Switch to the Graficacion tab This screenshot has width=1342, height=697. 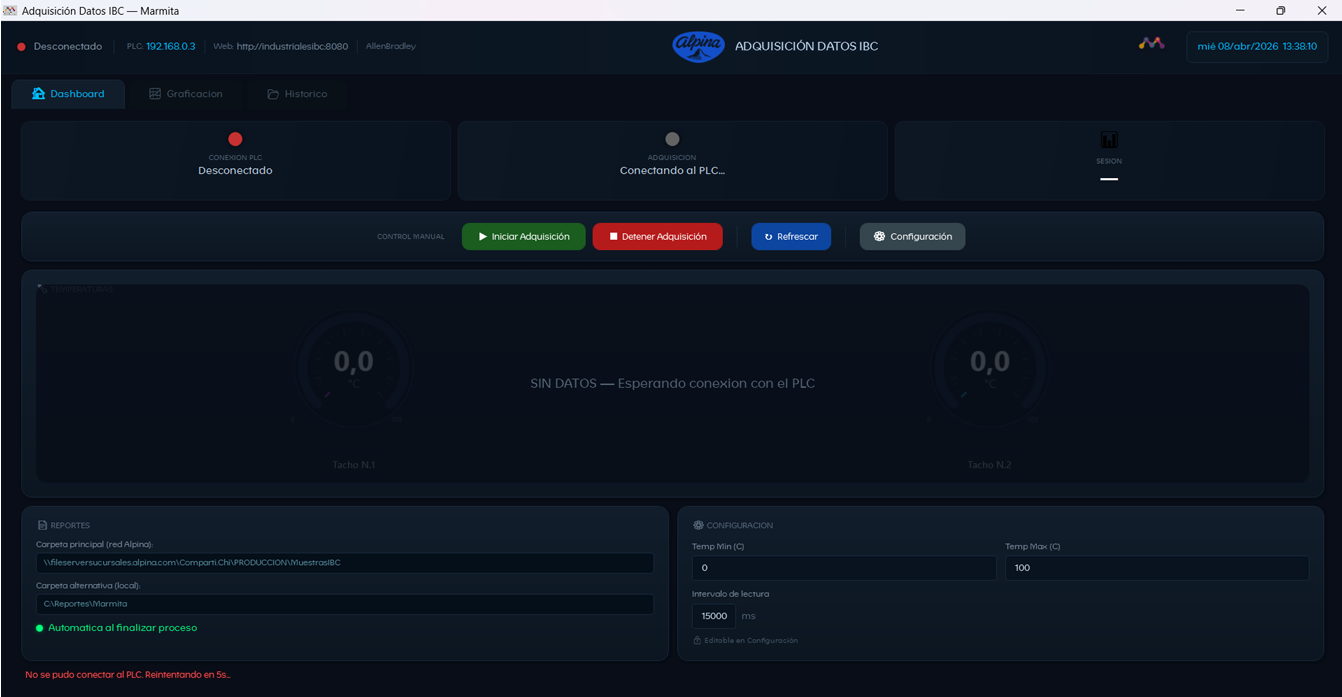186,94
